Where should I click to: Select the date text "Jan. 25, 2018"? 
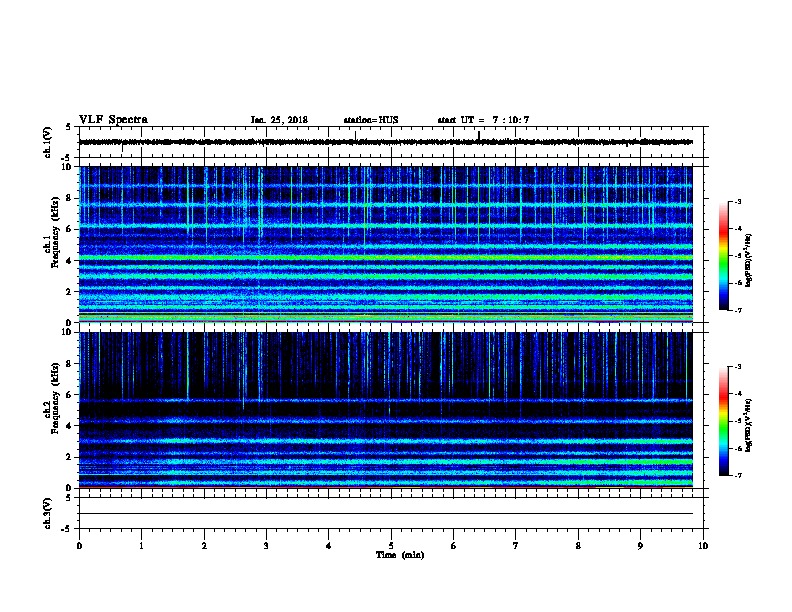[279, 120]
